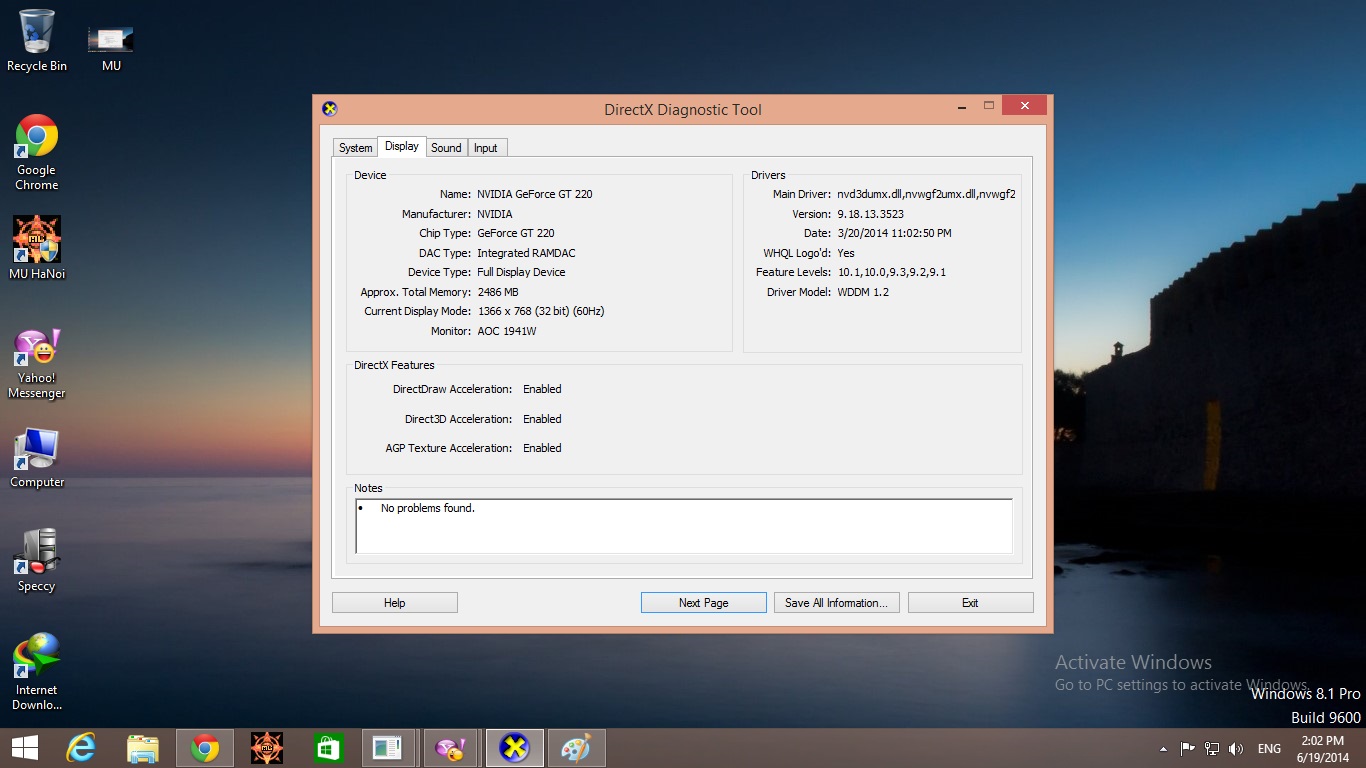1366x768 pixels.
Task: Select Manufacturer value 'NVIDIA'
Action: point(495,214)
